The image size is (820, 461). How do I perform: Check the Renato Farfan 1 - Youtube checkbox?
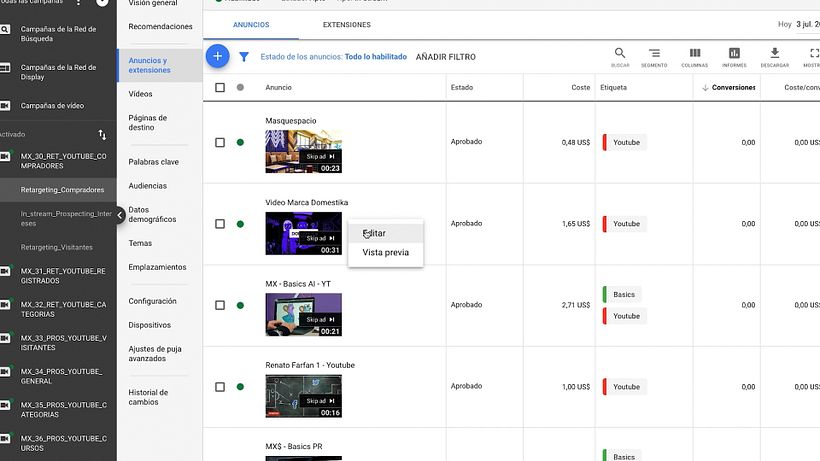[x=220, y=387]
